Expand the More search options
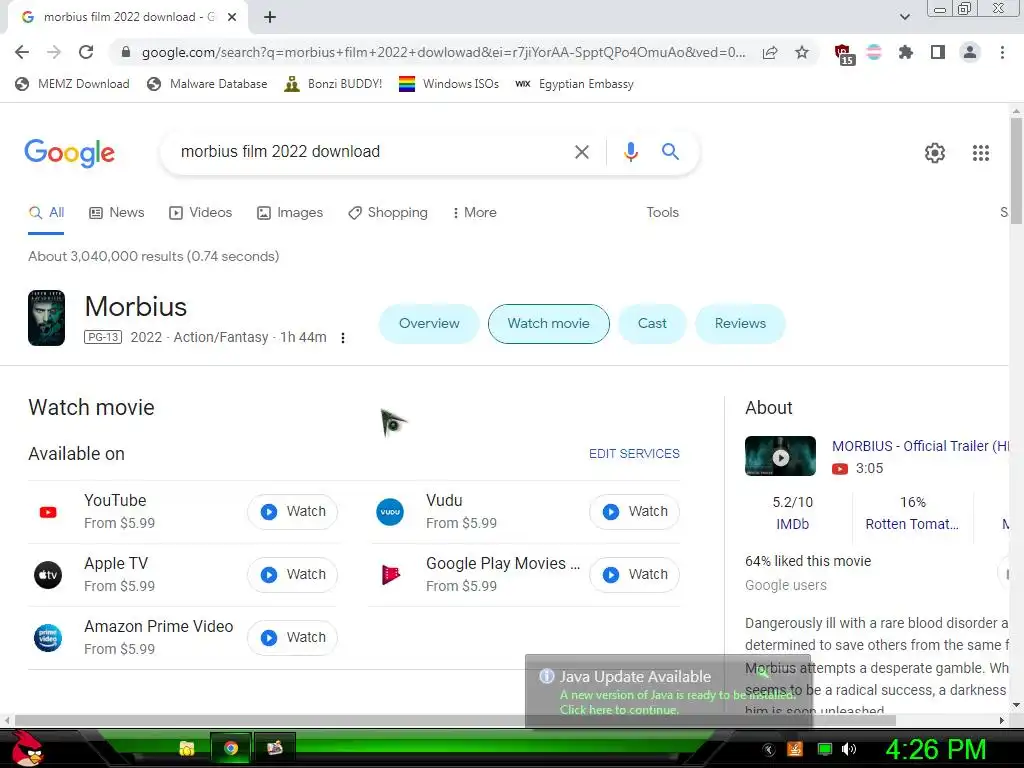Image resolution: width=1024 pixels, height=768 pixels. click(474, 213)
